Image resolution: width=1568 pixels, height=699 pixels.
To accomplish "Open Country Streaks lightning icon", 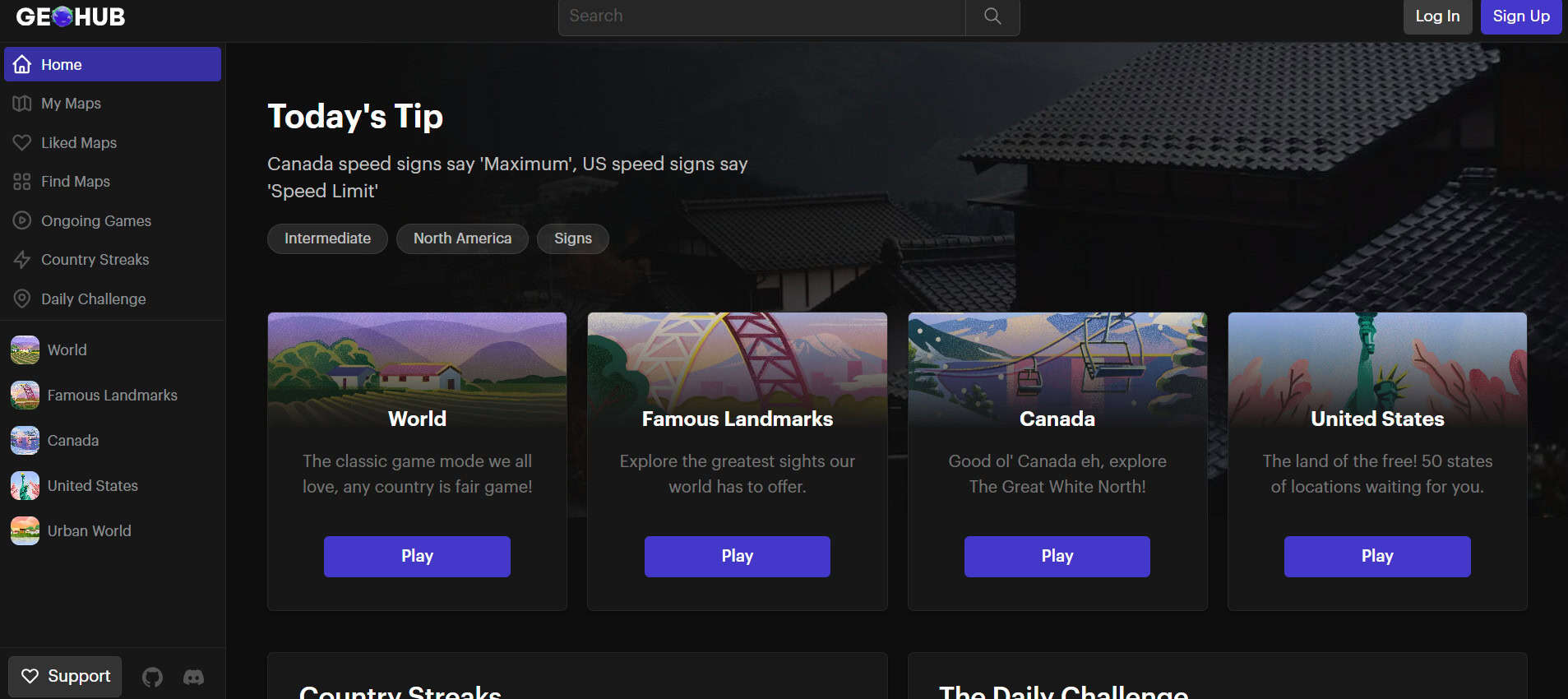I will (22, 259).
